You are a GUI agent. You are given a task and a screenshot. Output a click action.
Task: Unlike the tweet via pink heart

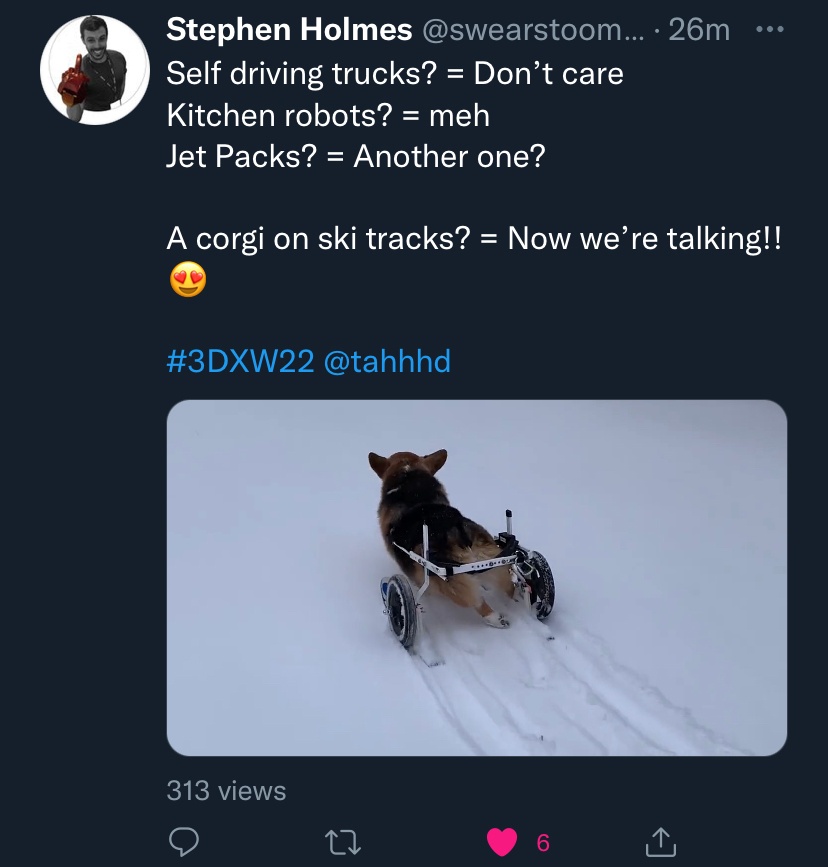(502, 842)
